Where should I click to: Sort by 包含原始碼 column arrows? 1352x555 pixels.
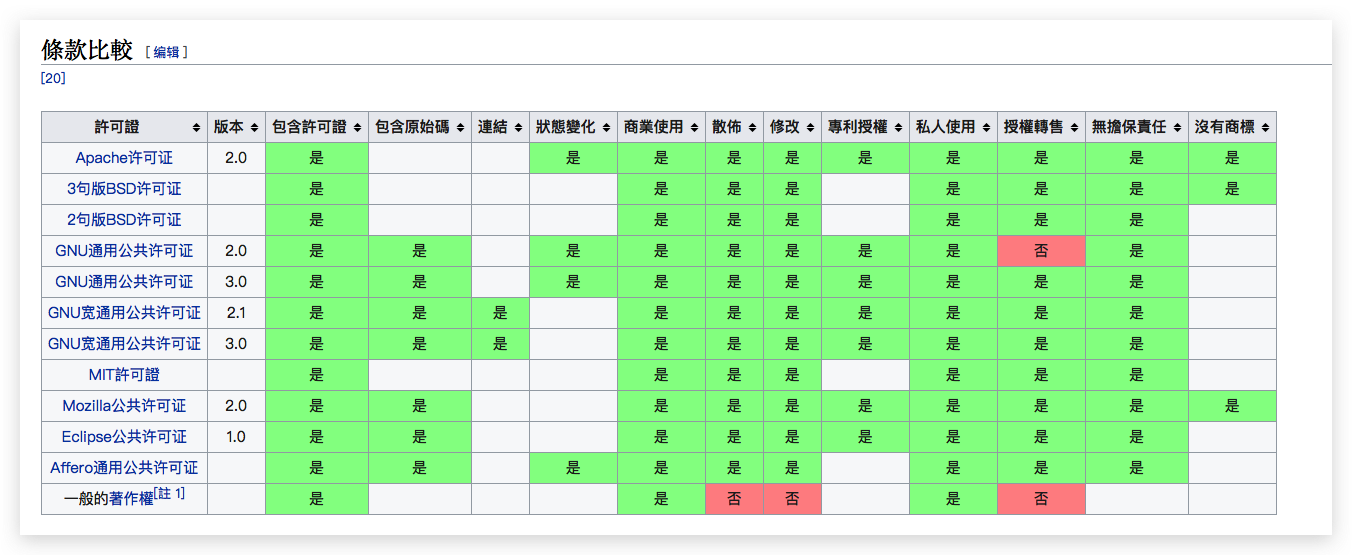[x=460, y=128]
